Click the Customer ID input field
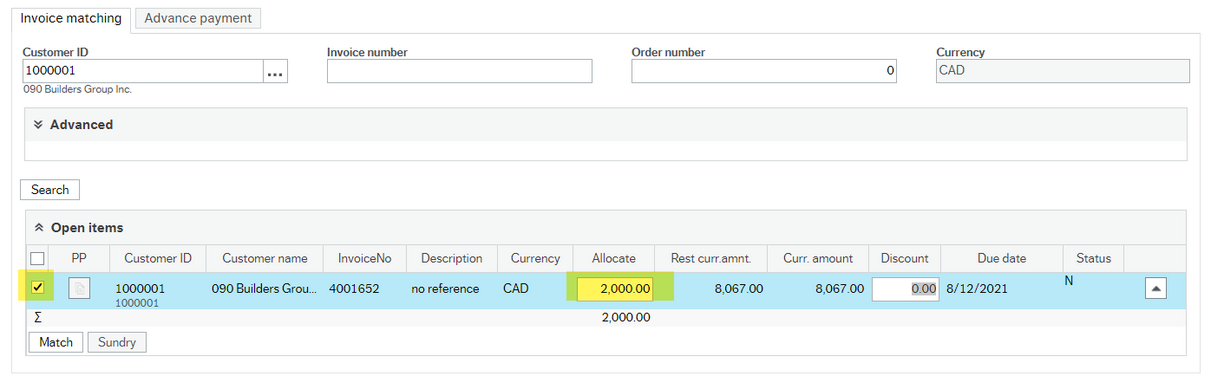Image resolution: width=1224 pixels, height=389 pixels. pyautogui.click(x=143, y=71)
